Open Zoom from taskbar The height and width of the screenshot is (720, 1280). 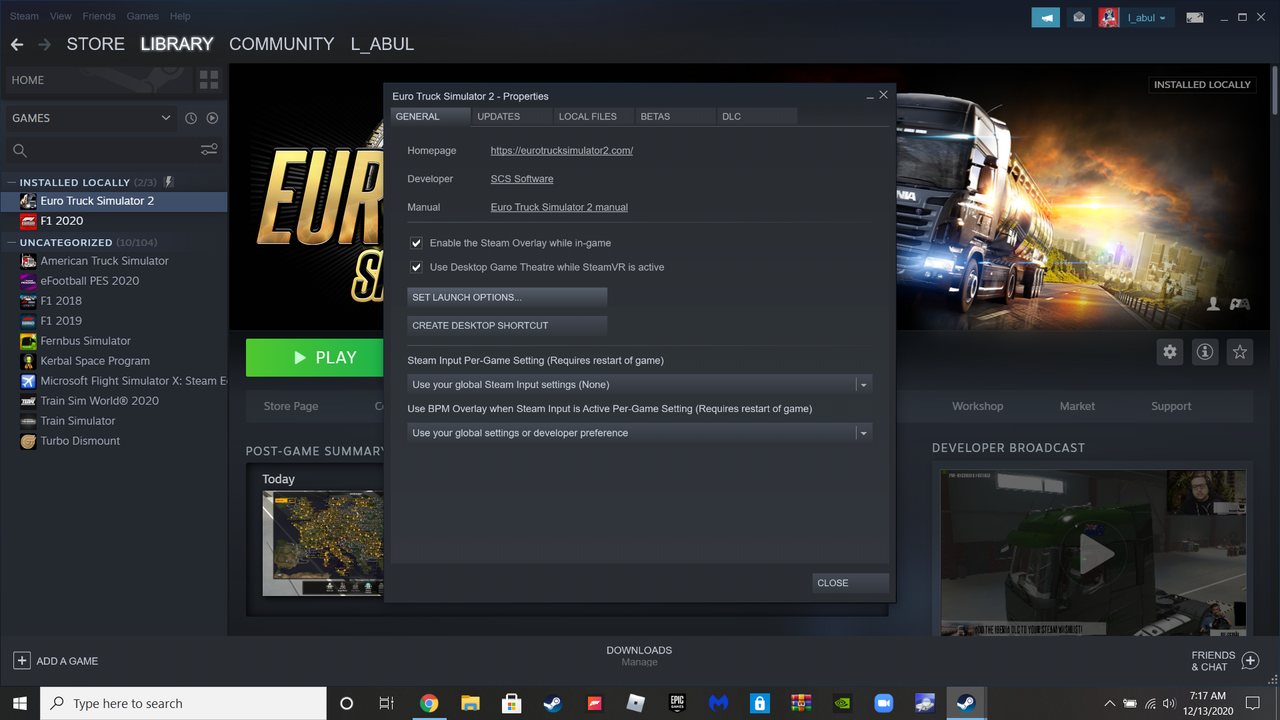pos(883,703)
